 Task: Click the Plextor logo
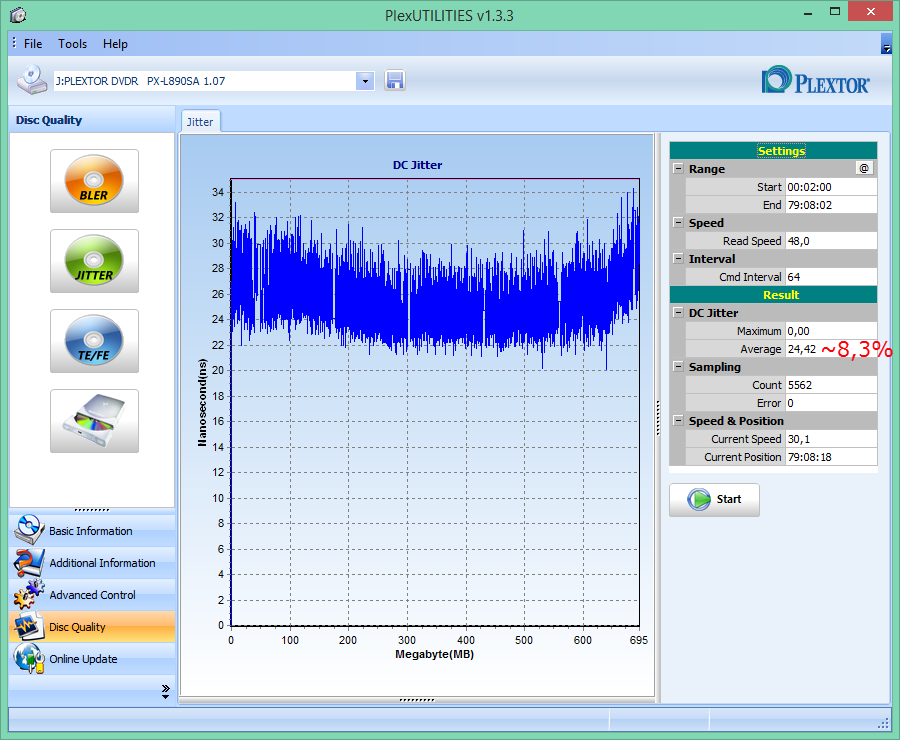click(816, 80)
